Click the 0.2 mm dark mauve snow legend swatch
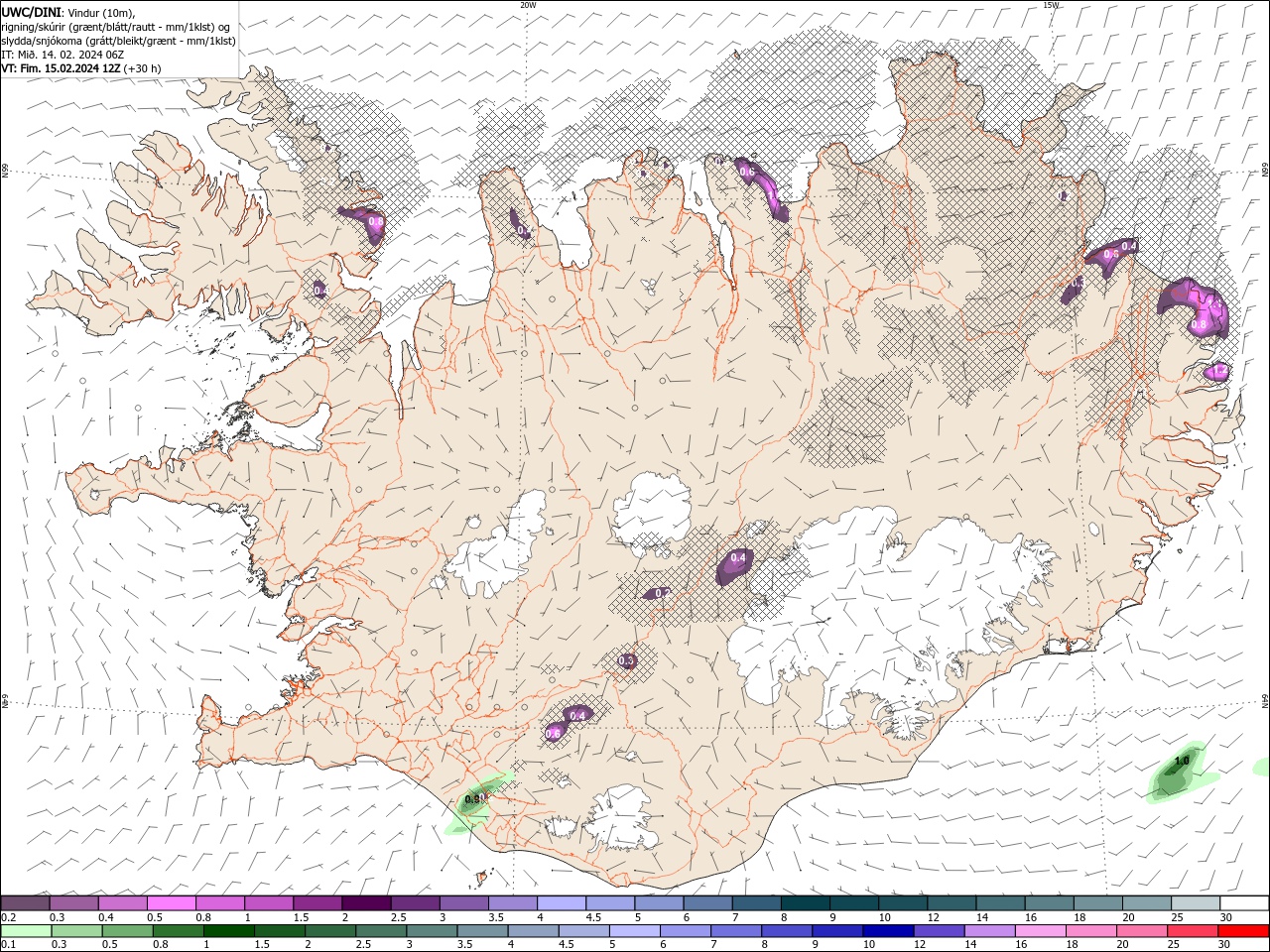 [25, 902]
